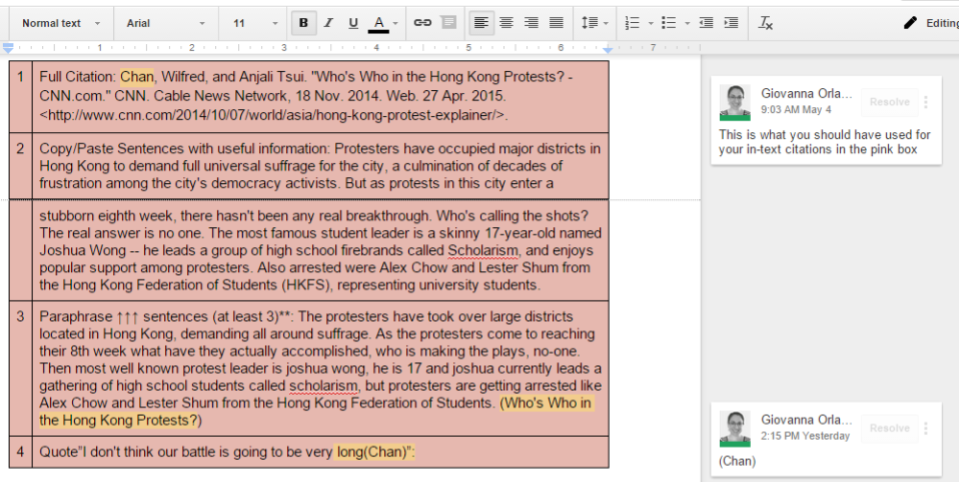Image resolution: width=959 pixels, height=483 pixels.
Task: Click the Giovanna Orla name on the 9:03 AM comment
Action: (x=806, y=94)
